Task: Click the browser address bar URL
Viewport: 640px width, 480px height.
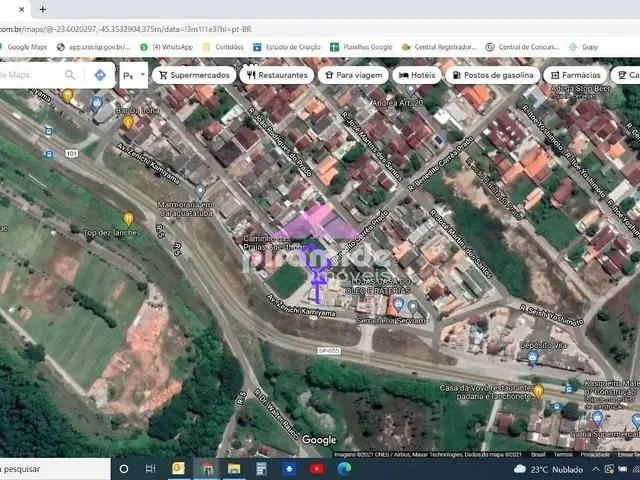Action: pos(126,29)
